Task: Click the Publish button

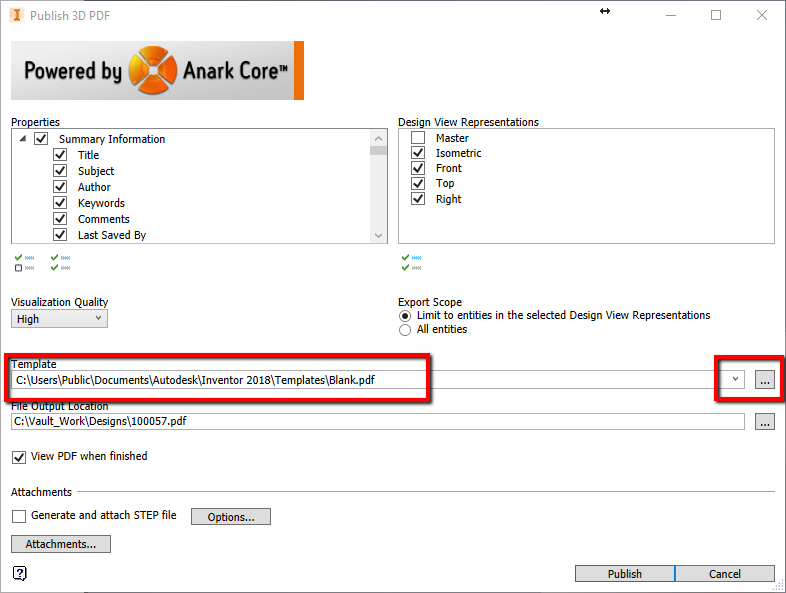Action: pos(625,574)
